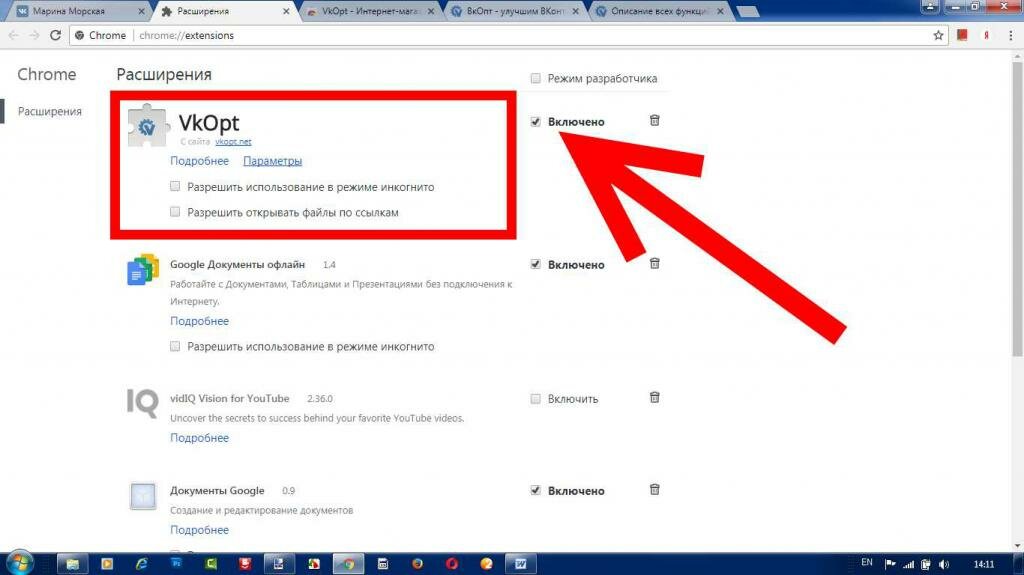Enable Режим разработчика checkbox
1024x575 pixels.
coord(536,78)
